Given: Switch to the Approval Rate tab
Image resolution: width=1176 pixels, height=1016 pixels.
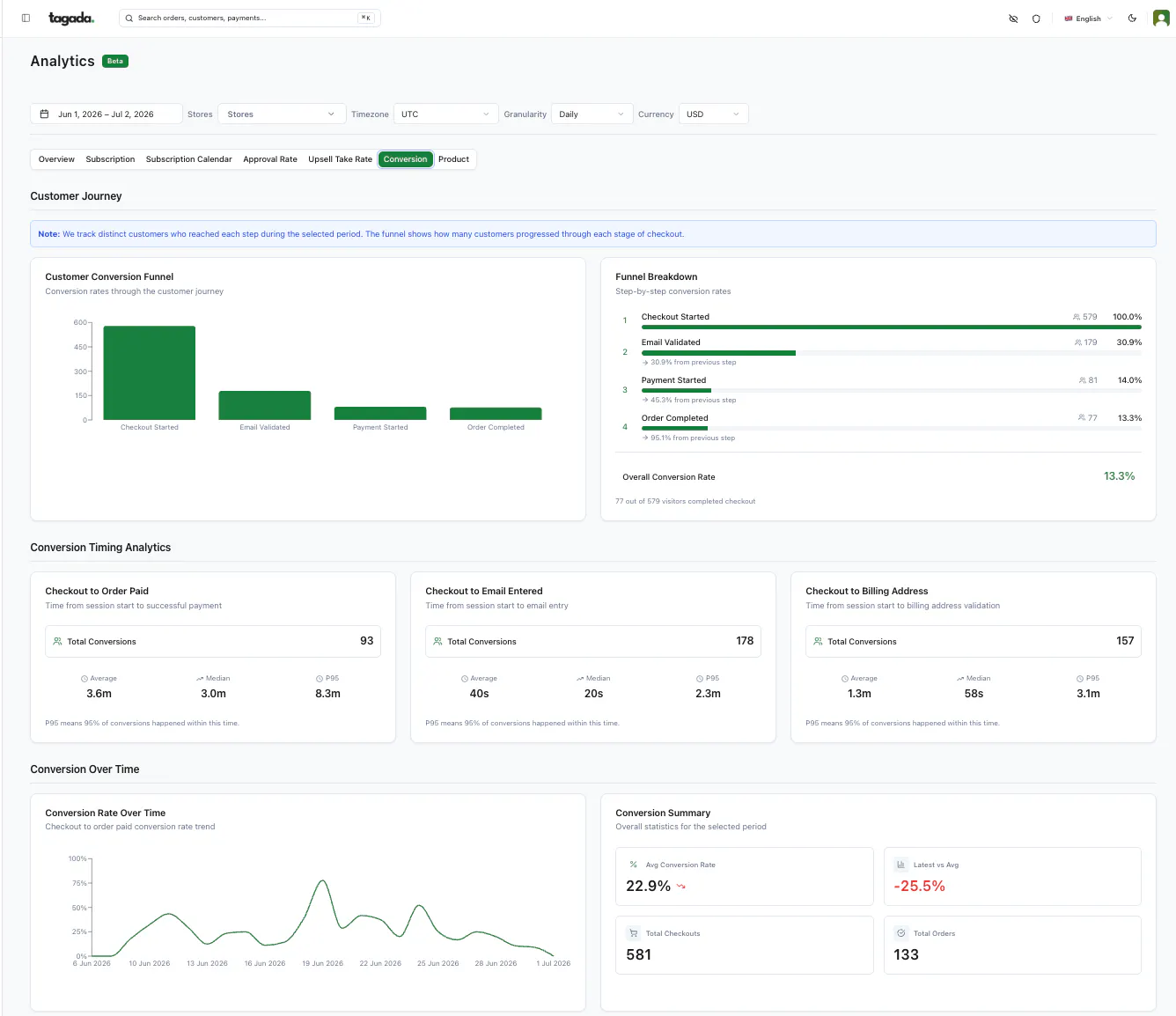Looking at the screenshot, I should pos(270,159).
